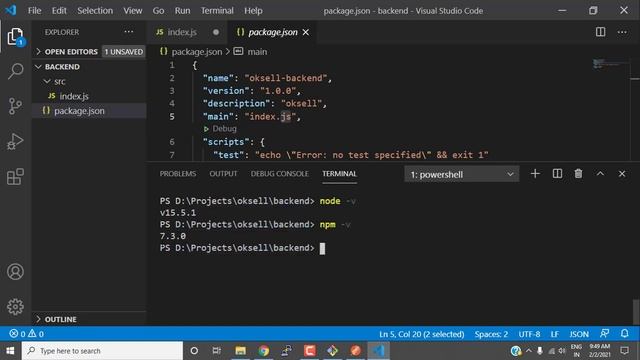The height and width of the screenshot is (360, 640).
Task: Split the editor to the right
Action: click(600, 32)
